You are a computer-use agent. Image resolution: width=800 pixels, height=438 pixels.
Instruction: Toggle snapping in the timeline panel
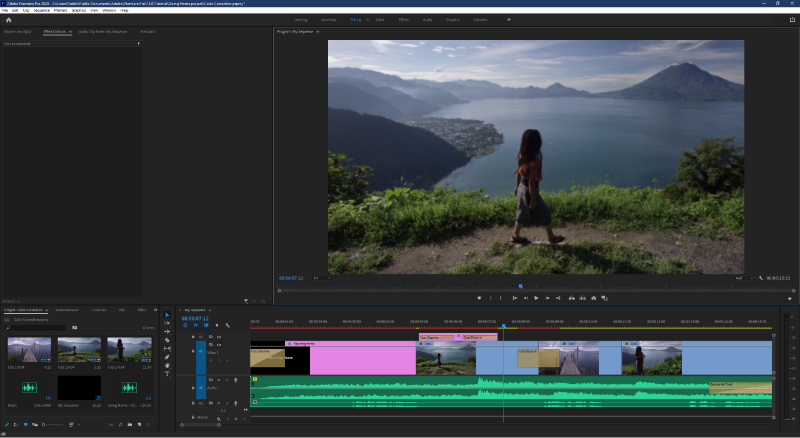[195, 325]
